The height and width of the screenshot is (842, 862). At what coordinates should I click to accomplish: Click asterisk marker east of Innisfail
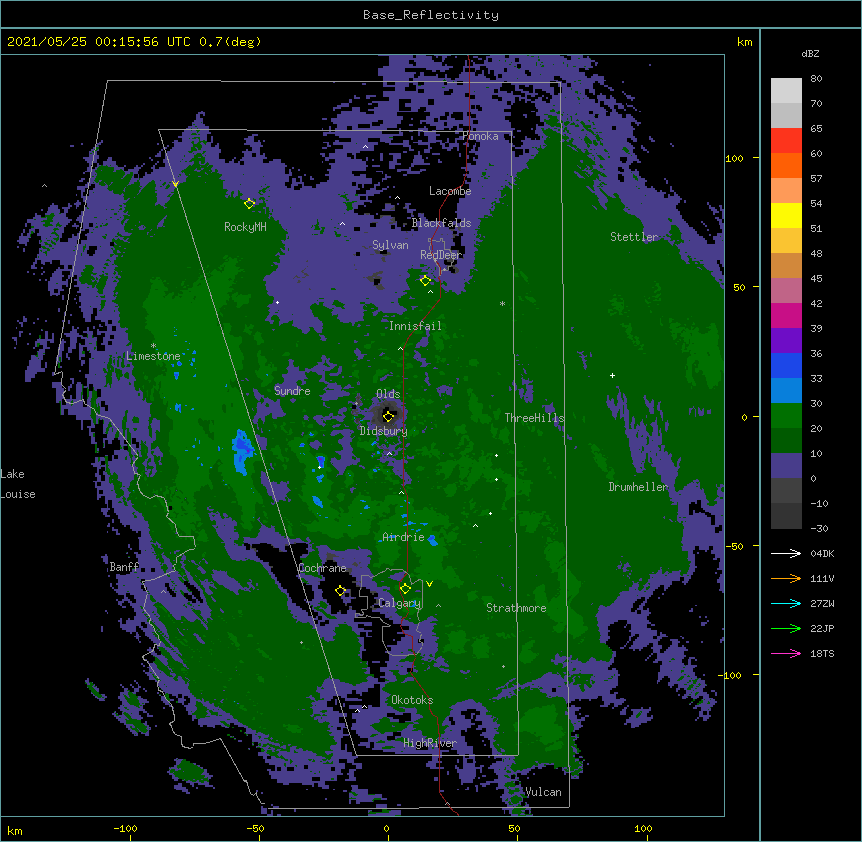pyautogui.click(x=502, y=303)
